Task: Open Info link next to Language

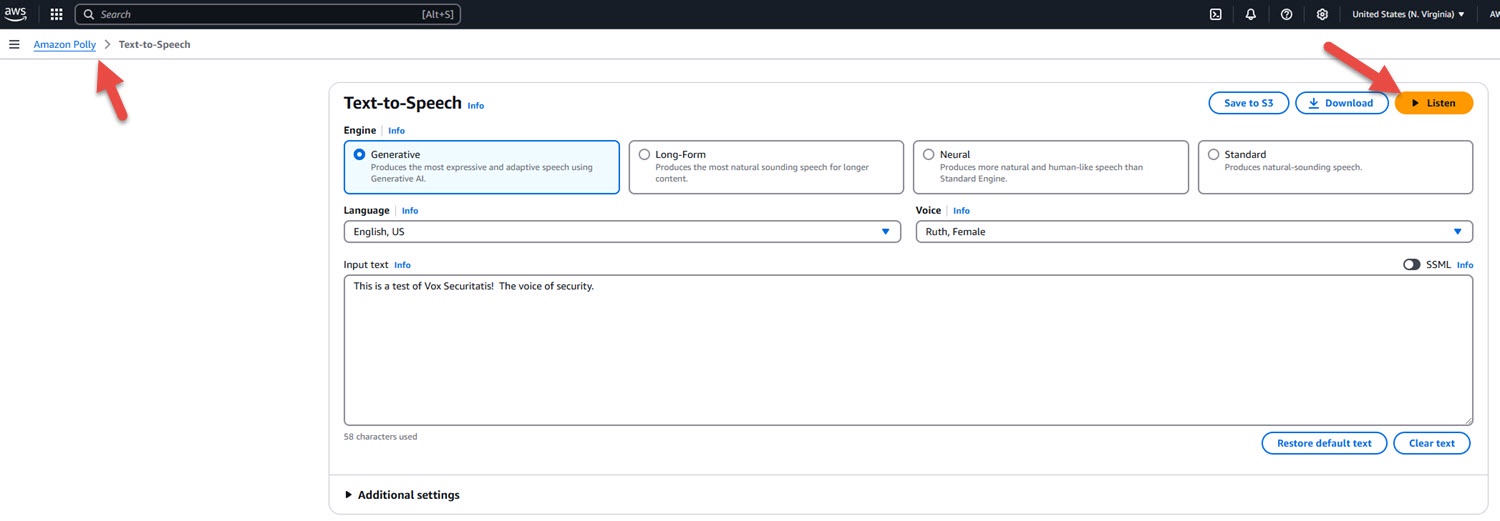Action: pyautogui.click(x=410, y=211)
